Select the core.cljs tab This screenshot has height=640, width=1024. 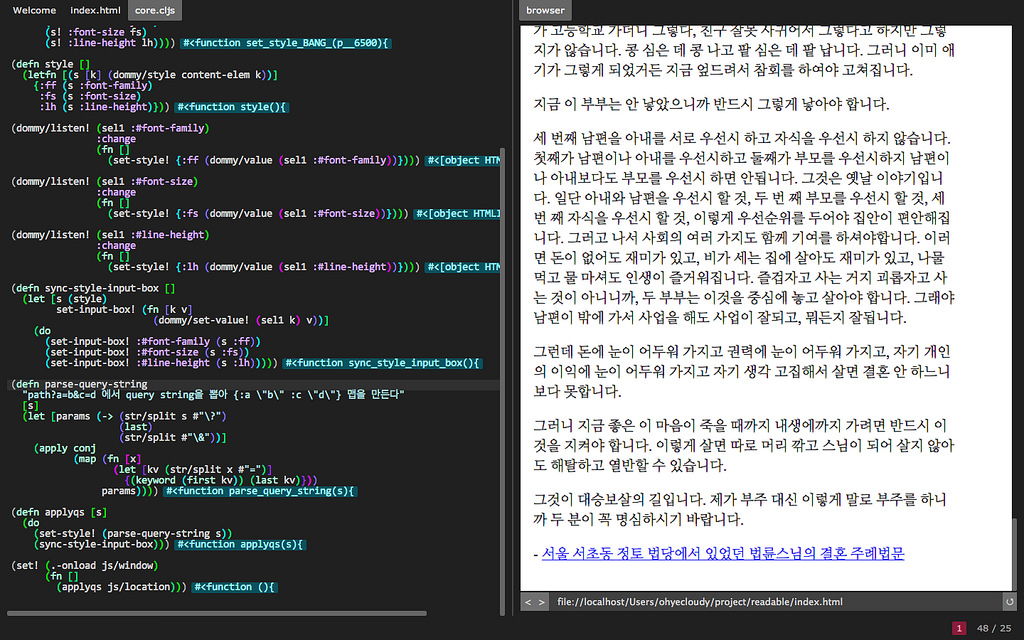pos(154,10)
